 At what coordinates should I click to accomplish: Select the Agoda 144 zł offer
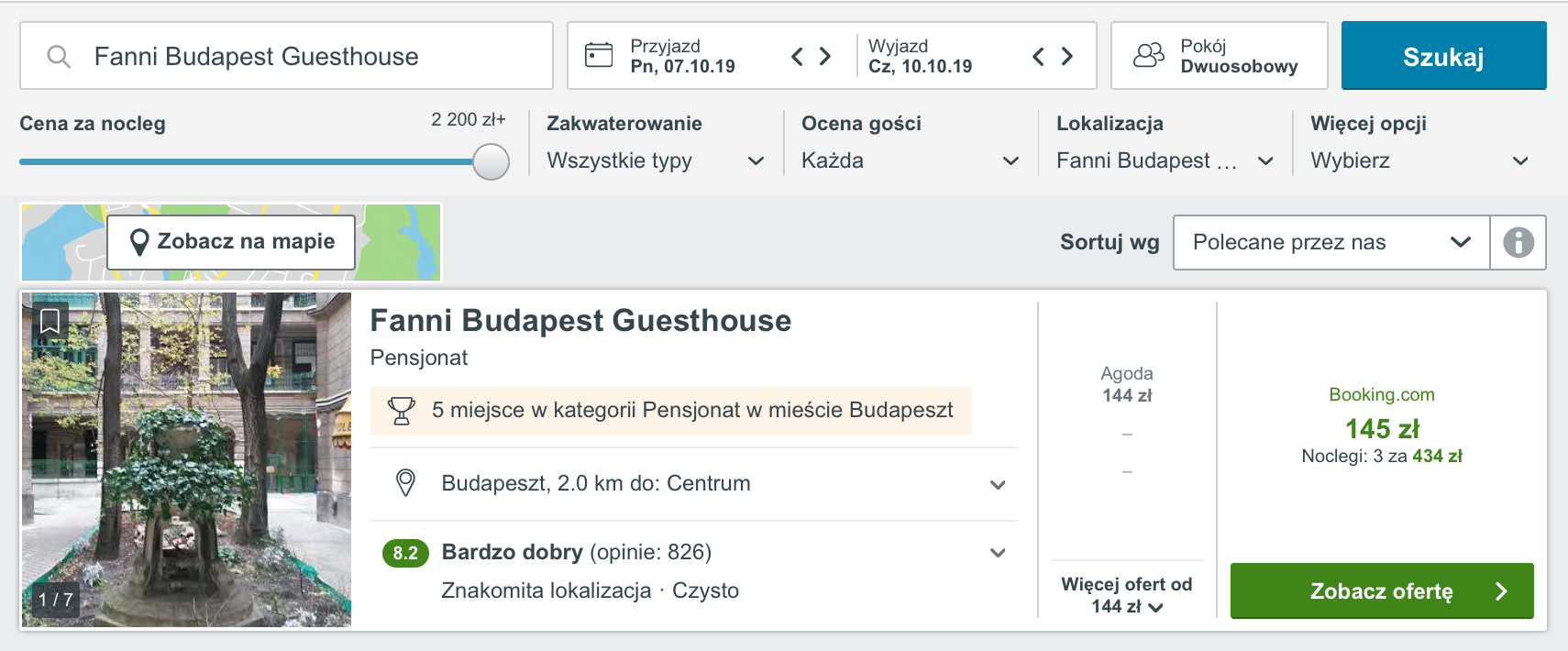pos(1127,384)
